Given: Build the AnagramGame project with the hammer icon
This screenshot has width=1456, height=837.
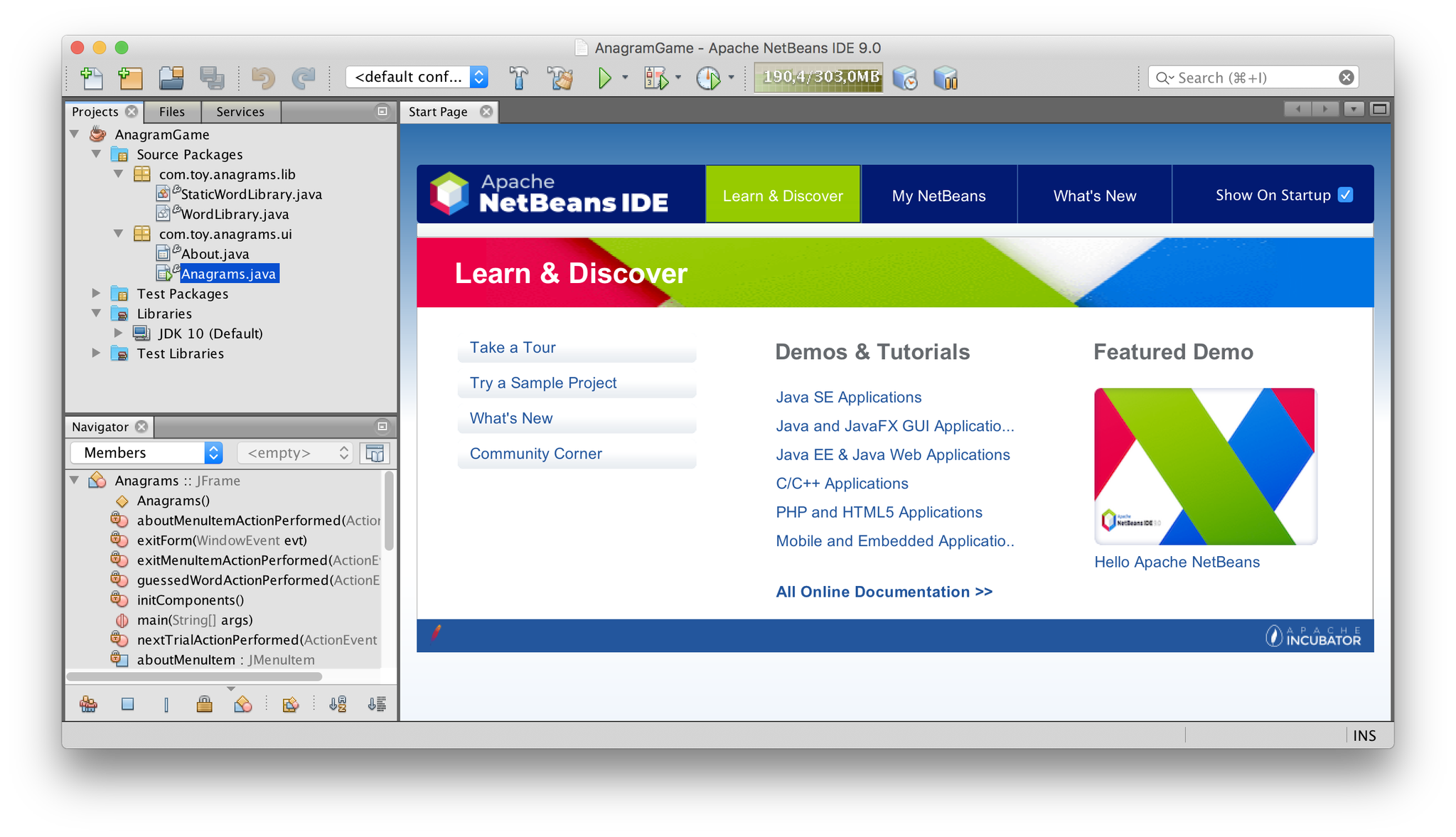Looking at the screenshot, I should click(520, 78).
